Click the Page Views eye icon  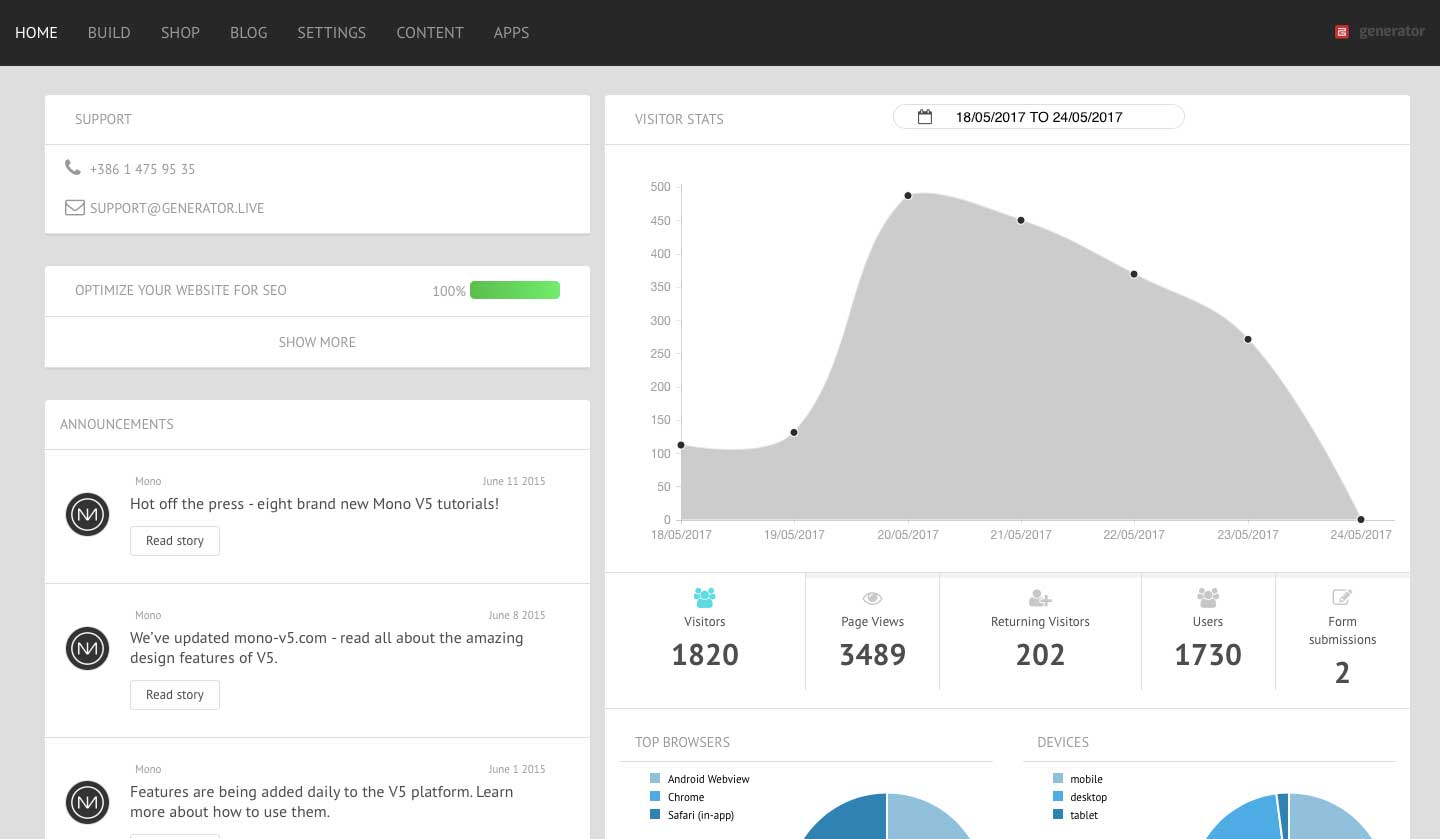[x=872, y=598]
